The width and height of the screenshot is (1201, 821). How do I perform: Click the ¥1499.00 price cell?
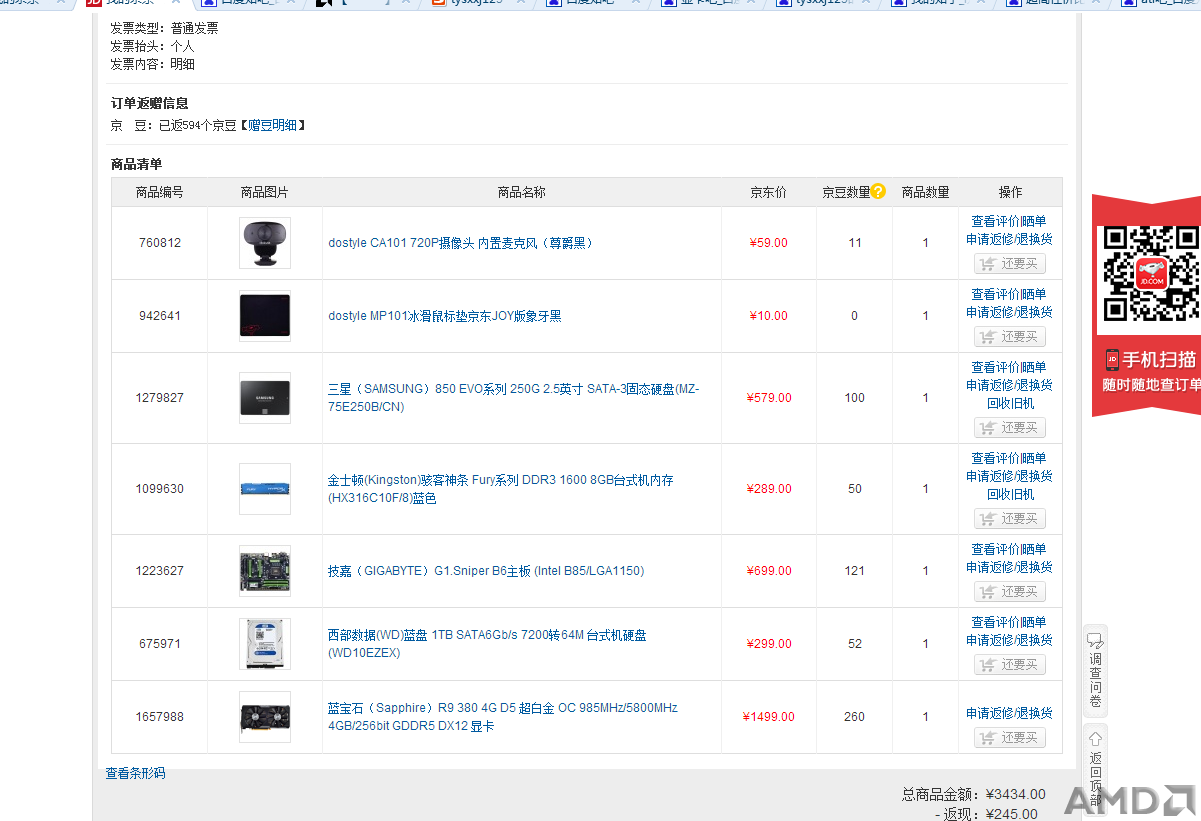click(769, 717)
